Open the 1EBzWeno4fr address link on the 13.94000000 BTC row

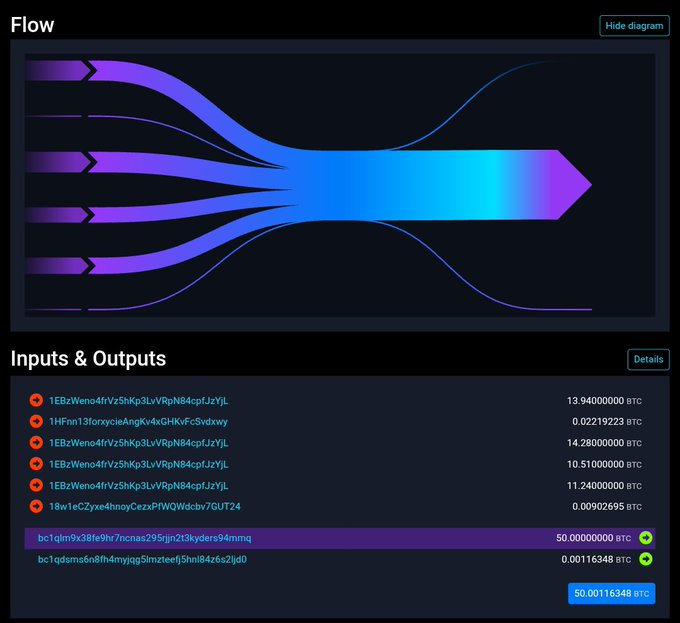click(x=138, y=401)
